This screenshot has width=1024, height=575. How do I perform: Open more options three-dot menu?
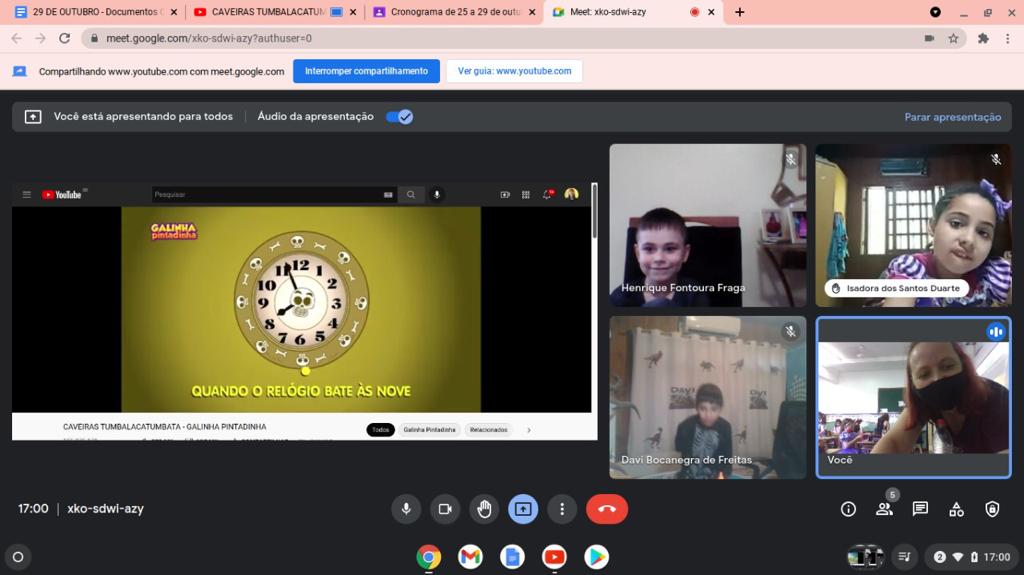(562, 509)
